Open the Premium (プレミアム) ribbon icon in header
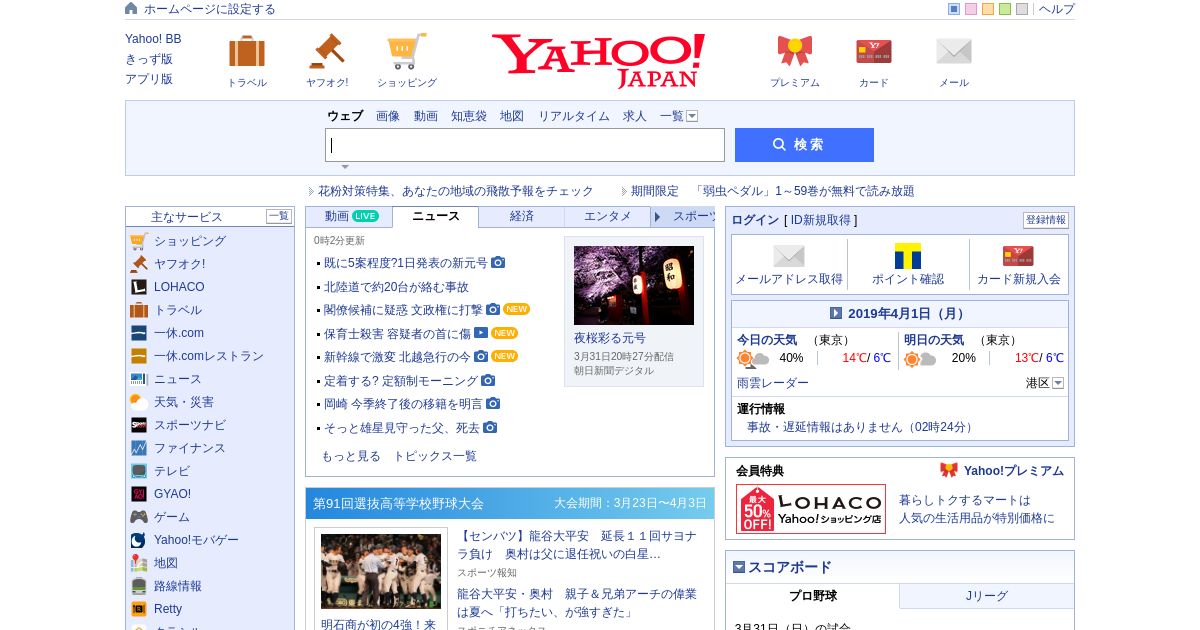 click(795, 51)
